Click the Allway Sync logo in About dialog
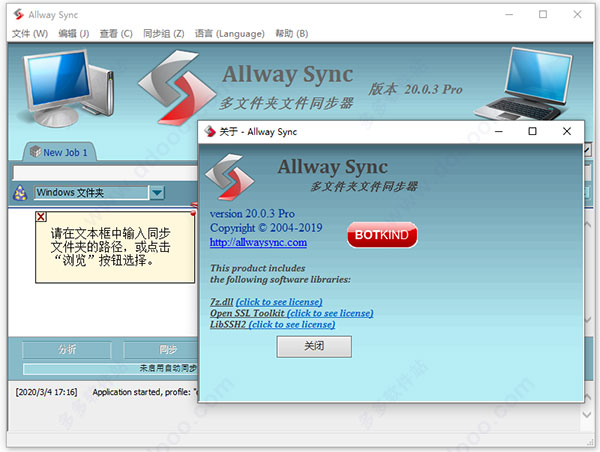Viewport: 600px width, 452px height. 230,177
